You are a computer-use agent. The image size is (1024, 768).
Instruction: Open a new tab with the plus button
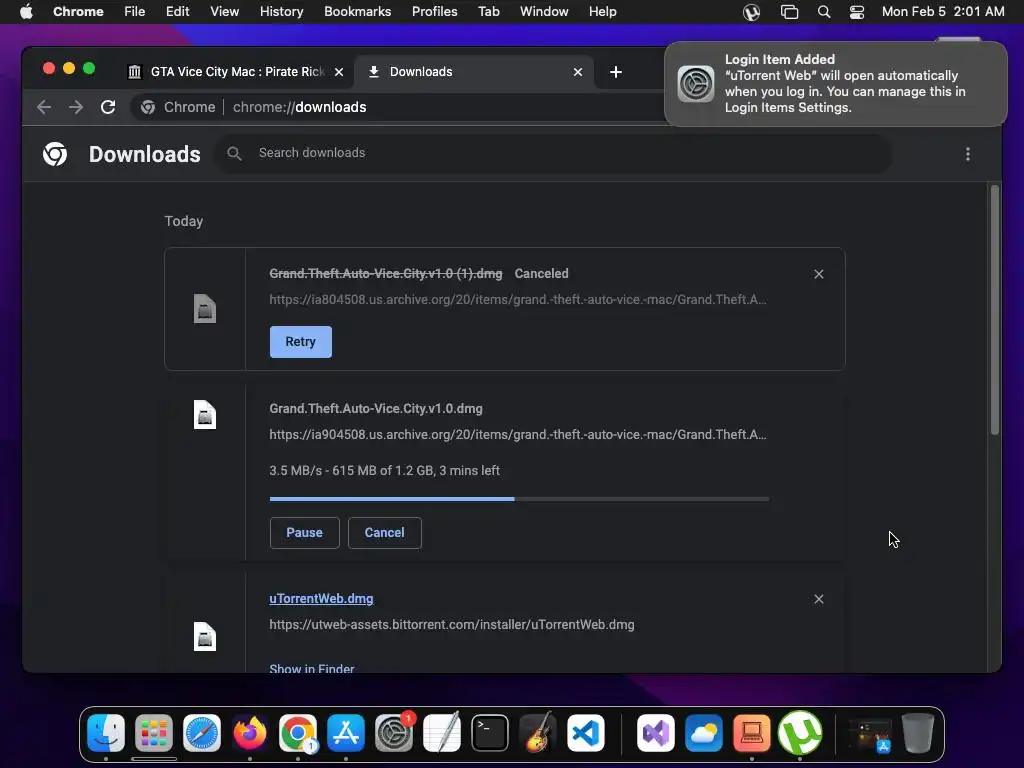(x=615, y=72)
